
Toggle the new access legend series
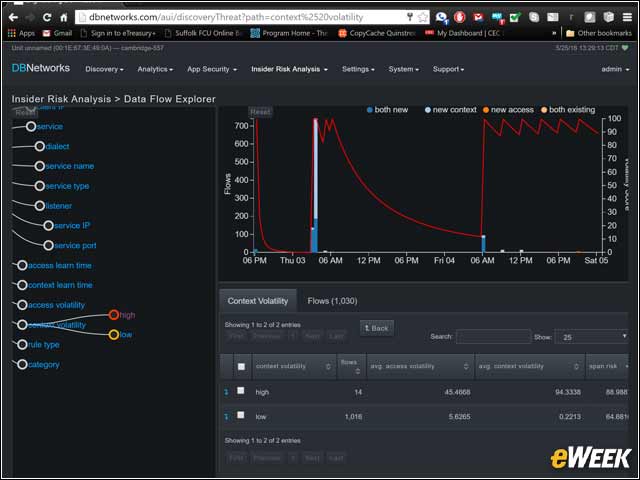(508, 110)
